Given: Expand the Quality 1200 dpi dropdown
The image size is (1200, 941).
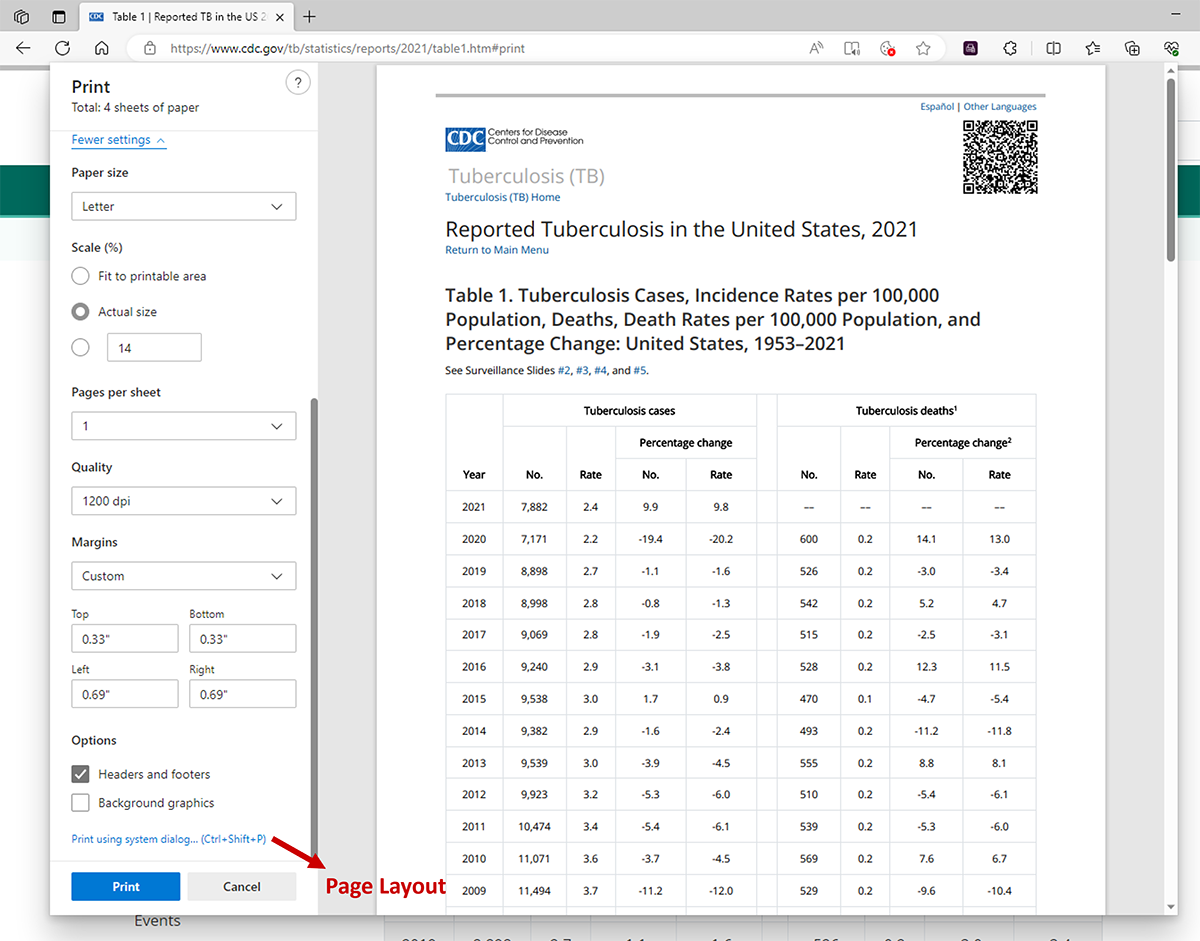Looking at the screenshot, I should (x=183, y=501).
